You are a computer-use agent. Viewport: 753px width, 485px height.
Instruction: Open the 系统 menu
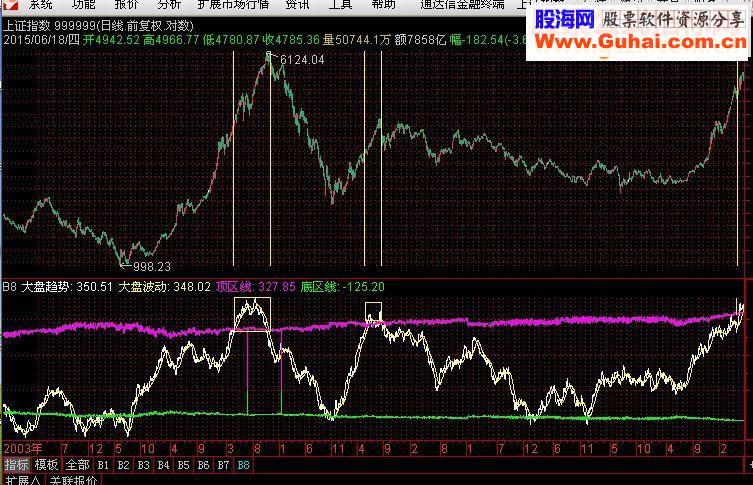pyautogui.click(x=41, y=5)
